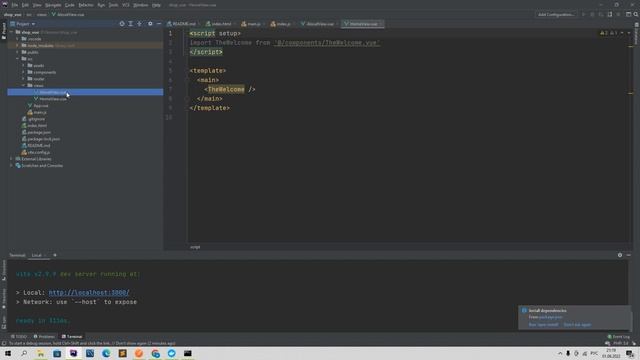Select the Local terminal tab

tap(37, 255)
